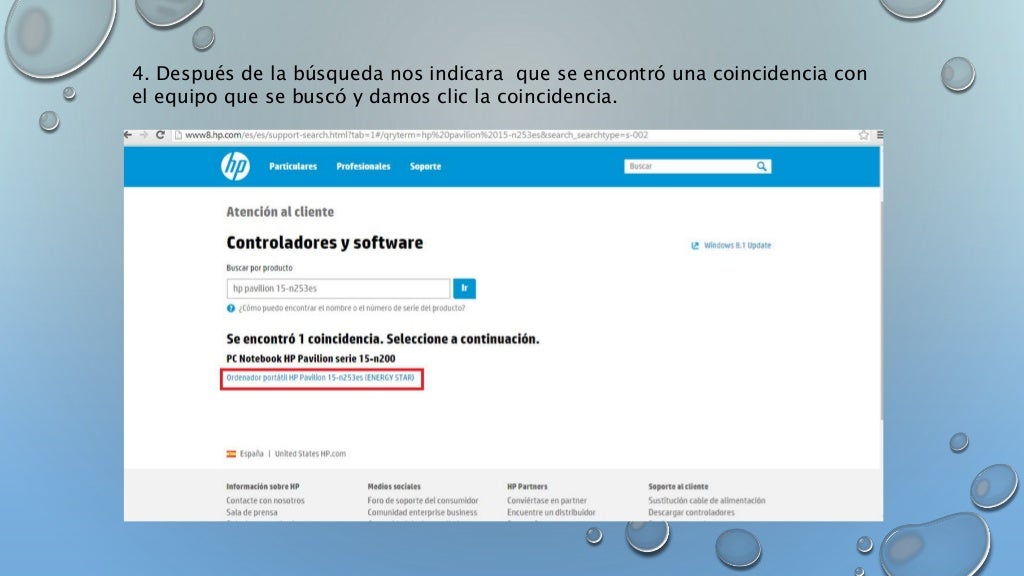Click the Spain flag icon
The width and height of the screenshot is (1024, 576).
coord(231,454)
